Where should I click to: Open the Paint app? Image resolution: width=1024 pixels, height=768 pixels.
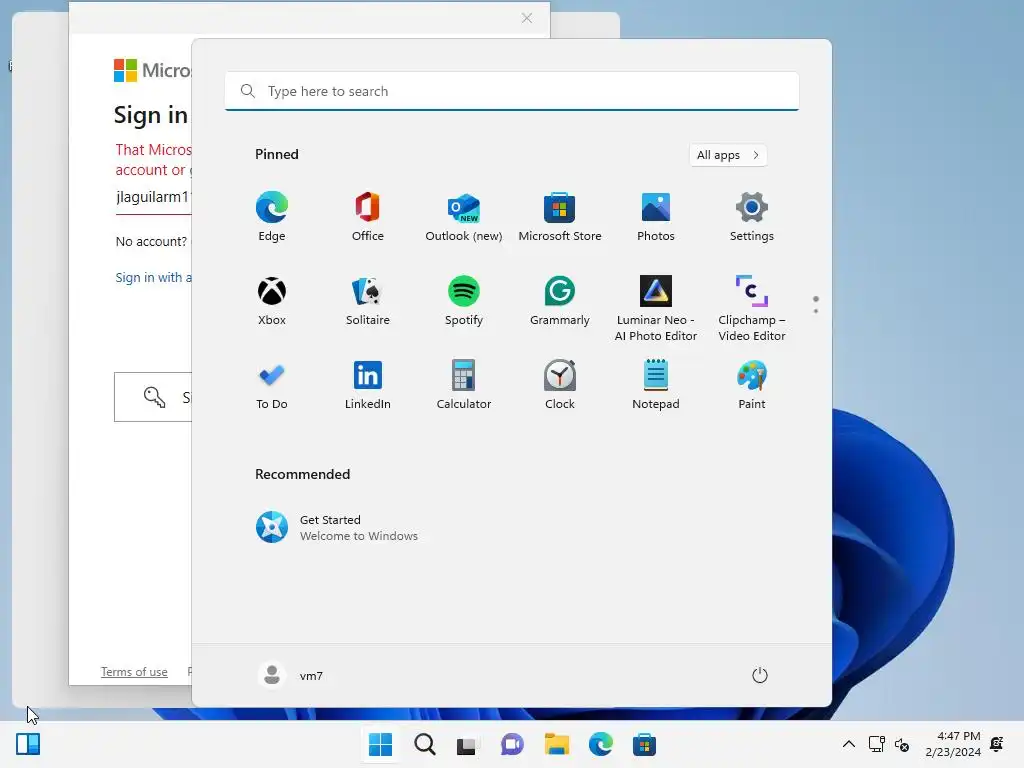(752, 385)
